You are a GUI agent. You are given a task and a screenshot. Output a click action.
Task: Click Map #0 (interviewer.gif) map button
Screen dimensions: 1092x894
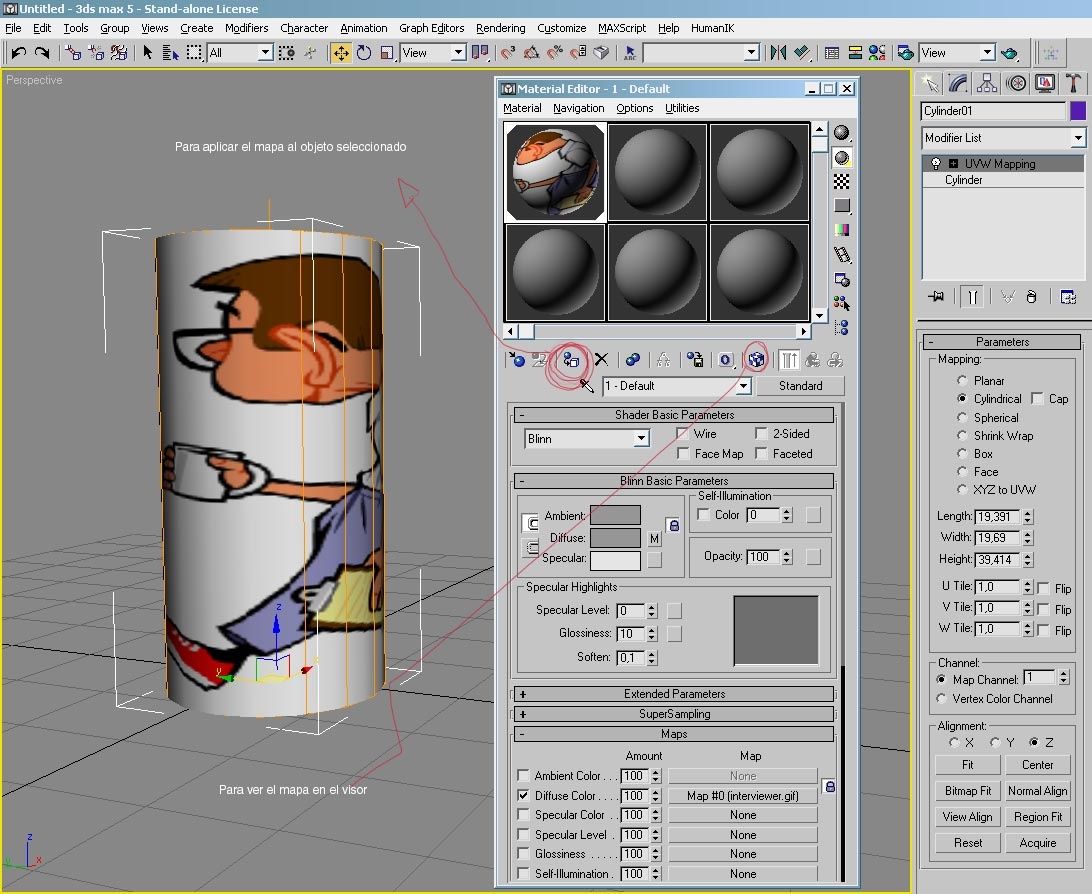(742, 795)
